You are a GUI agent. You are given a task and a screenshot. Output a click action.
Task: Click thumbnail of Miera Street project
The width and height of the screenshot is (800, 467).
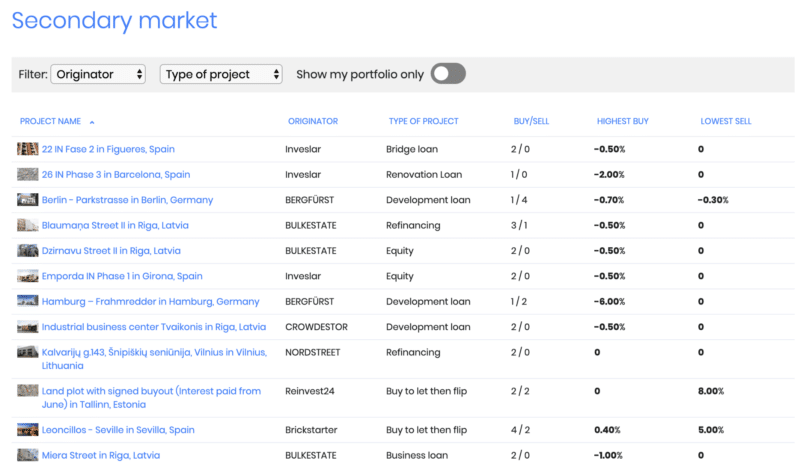point(28,455)
